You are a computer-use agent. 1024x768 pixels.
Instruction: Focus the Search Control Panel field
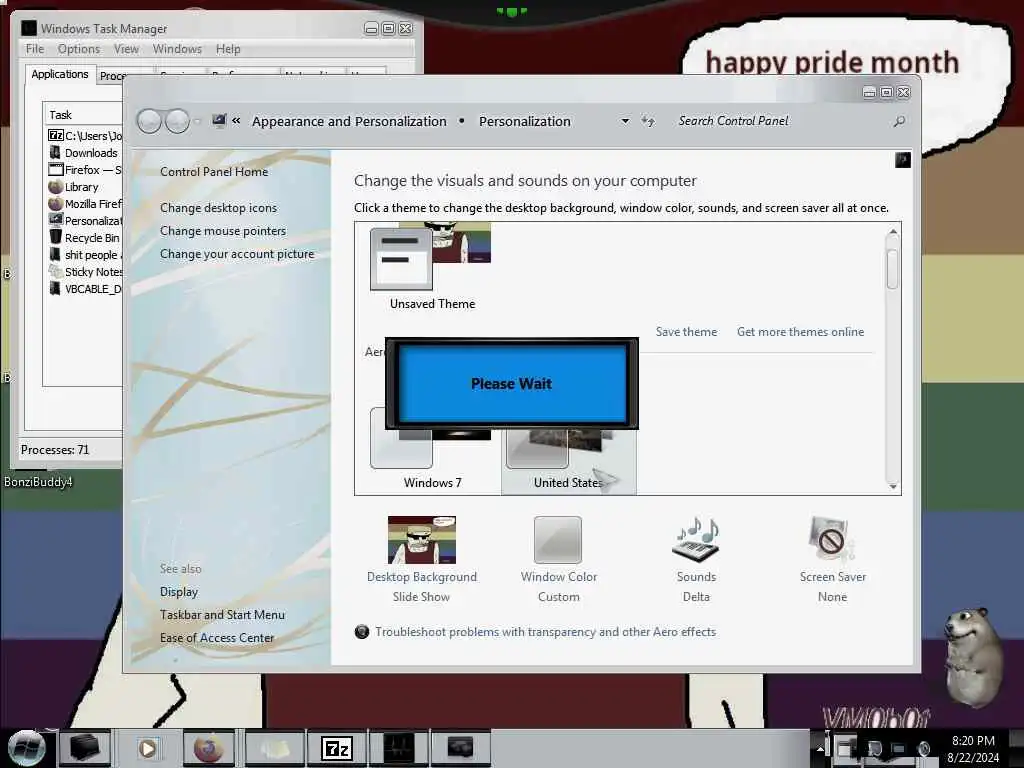(x=780, y=121)
